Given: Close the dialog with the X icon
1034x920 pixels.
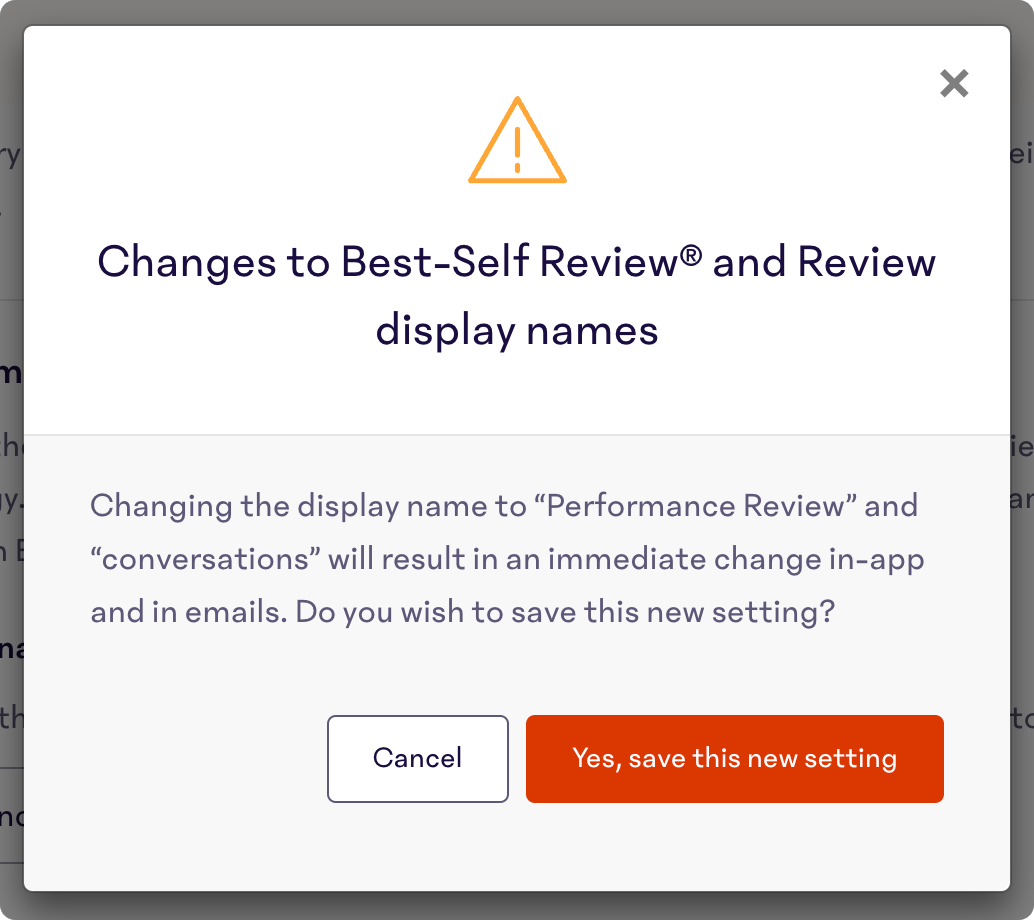Looking at the screenshot, I should pos(954,84).
